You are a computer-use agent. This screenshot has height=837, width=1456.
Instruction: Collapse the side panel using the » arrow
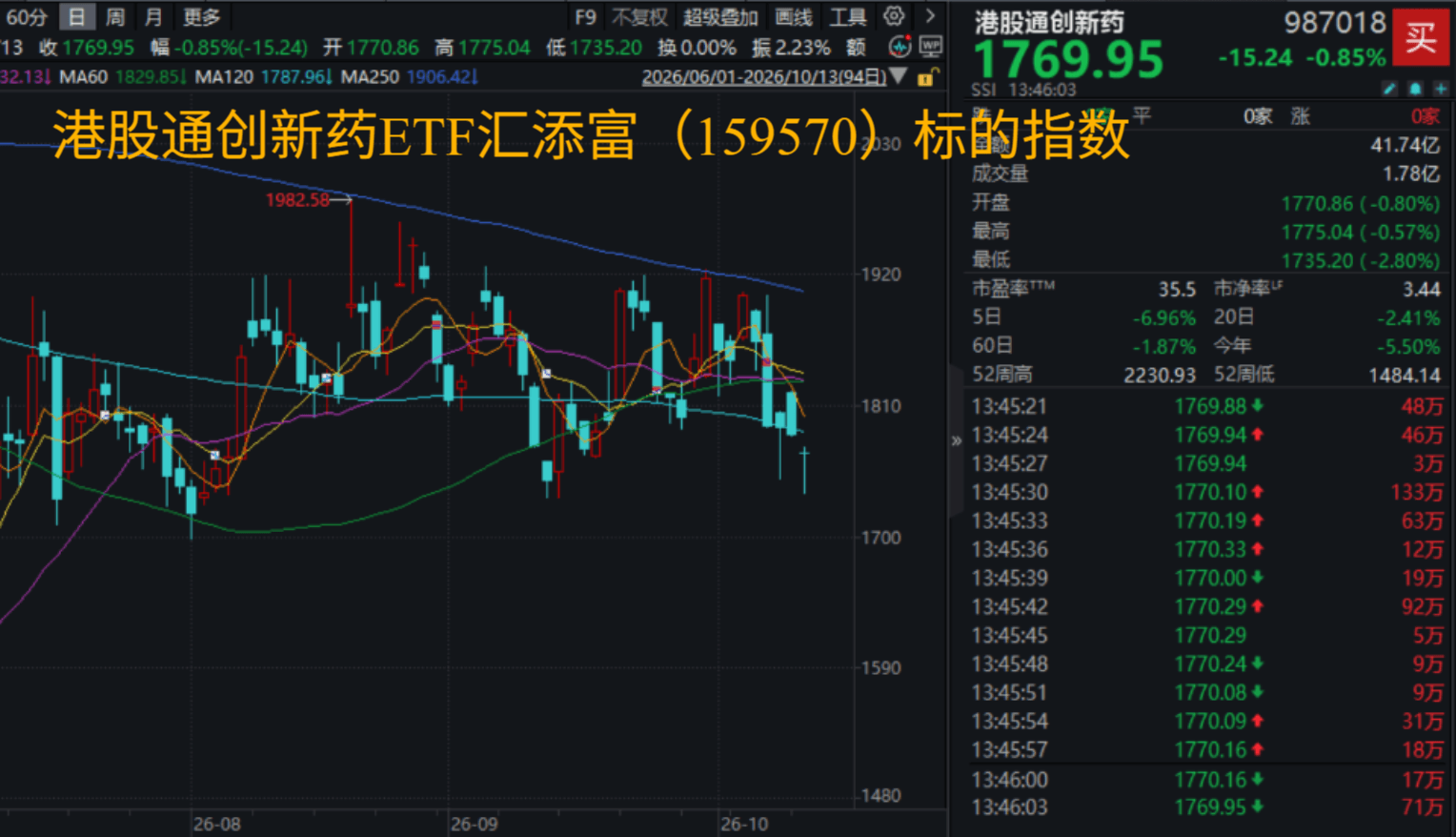tap(956, 440)
